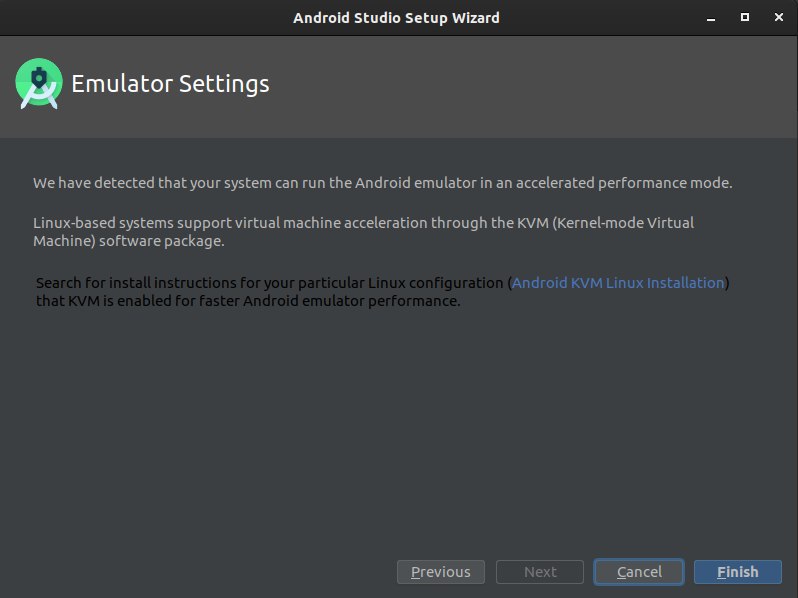This screenshot has width=798, height=598.
Task: Close the Setup Wizard window
Action: pyautogui.click(x=779, y=17)
